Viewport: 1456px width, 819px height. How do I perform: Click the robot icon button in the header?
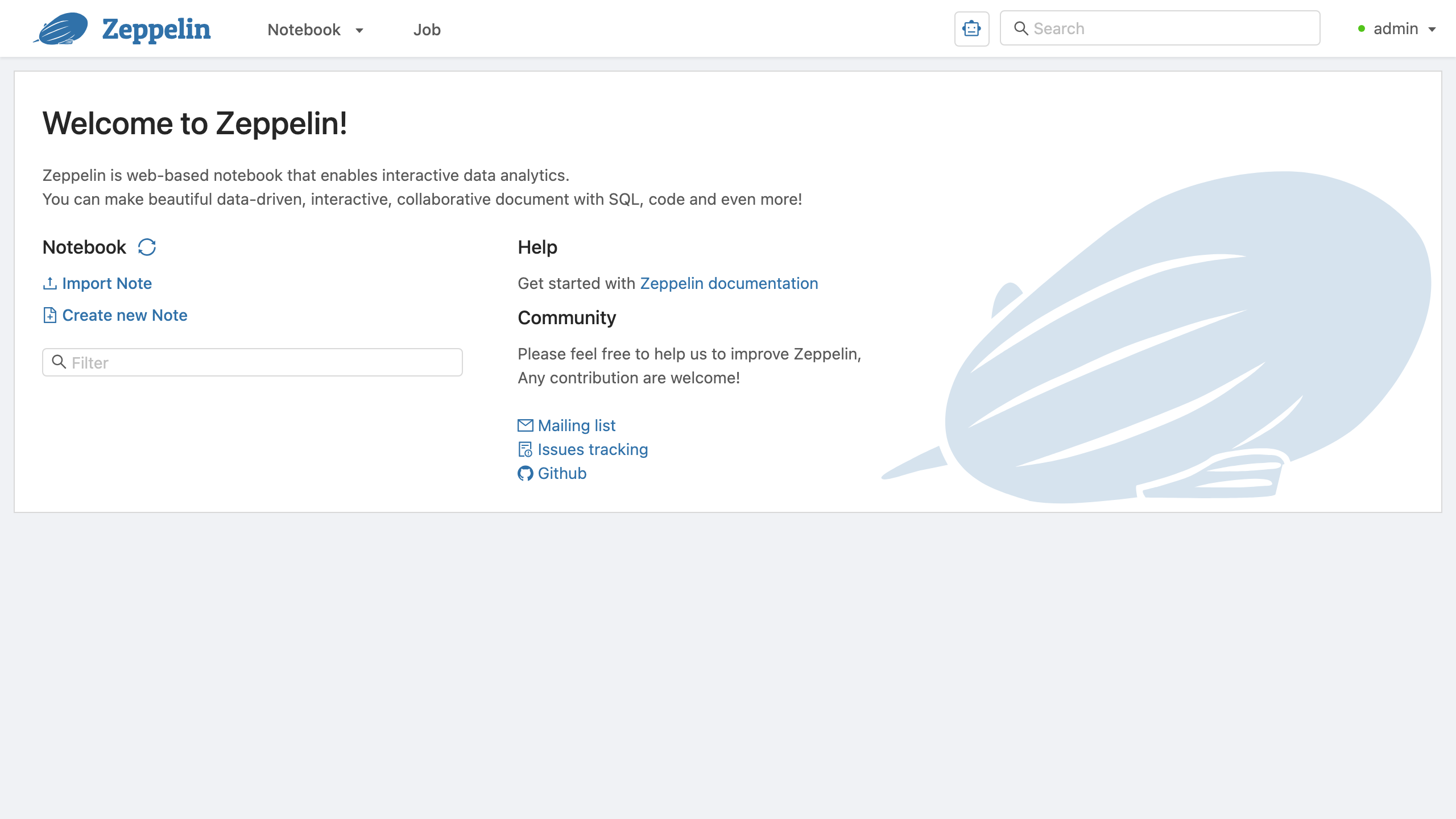[x=971, y=28]
